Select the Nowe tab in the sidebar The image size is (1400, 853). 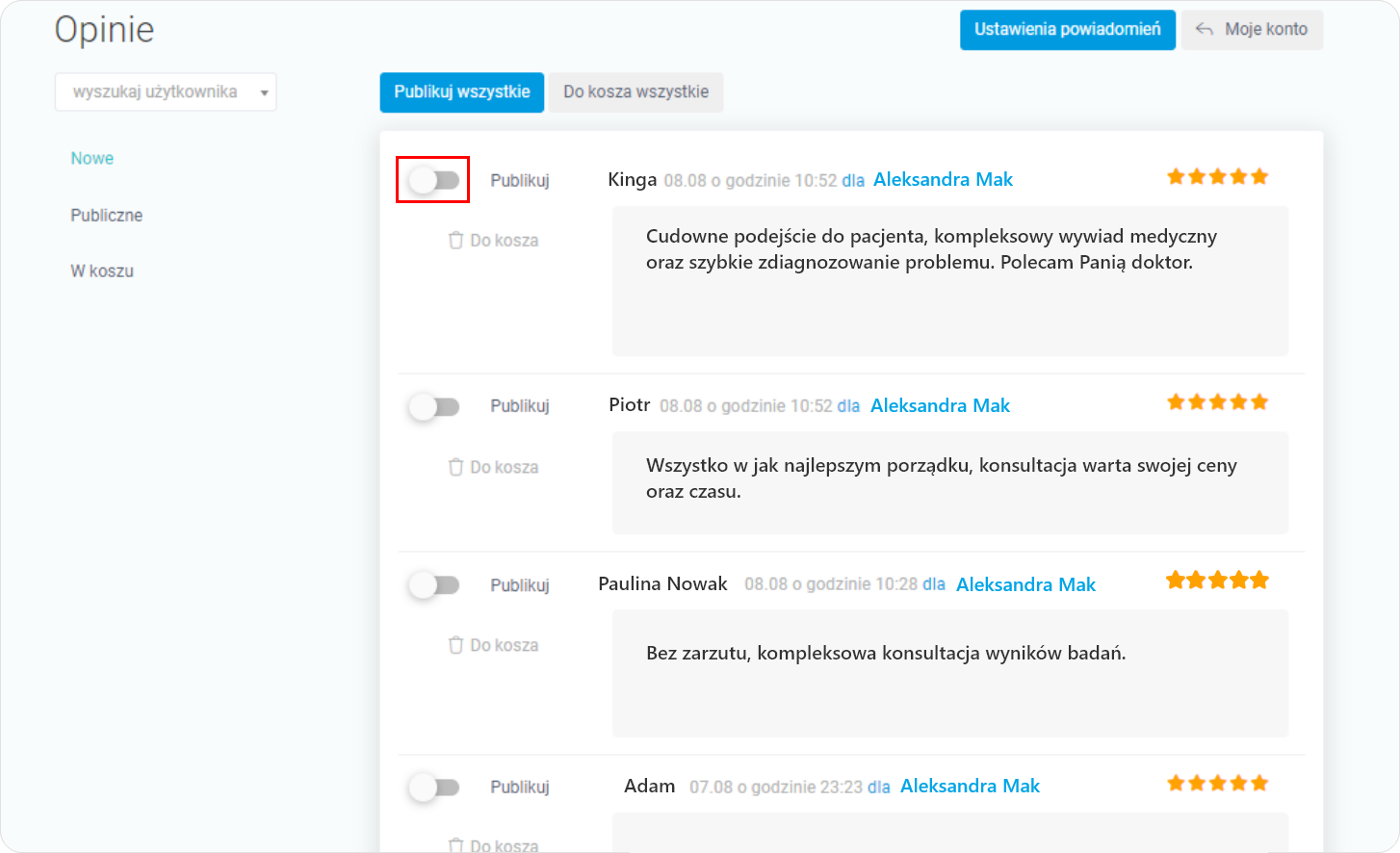92,158
